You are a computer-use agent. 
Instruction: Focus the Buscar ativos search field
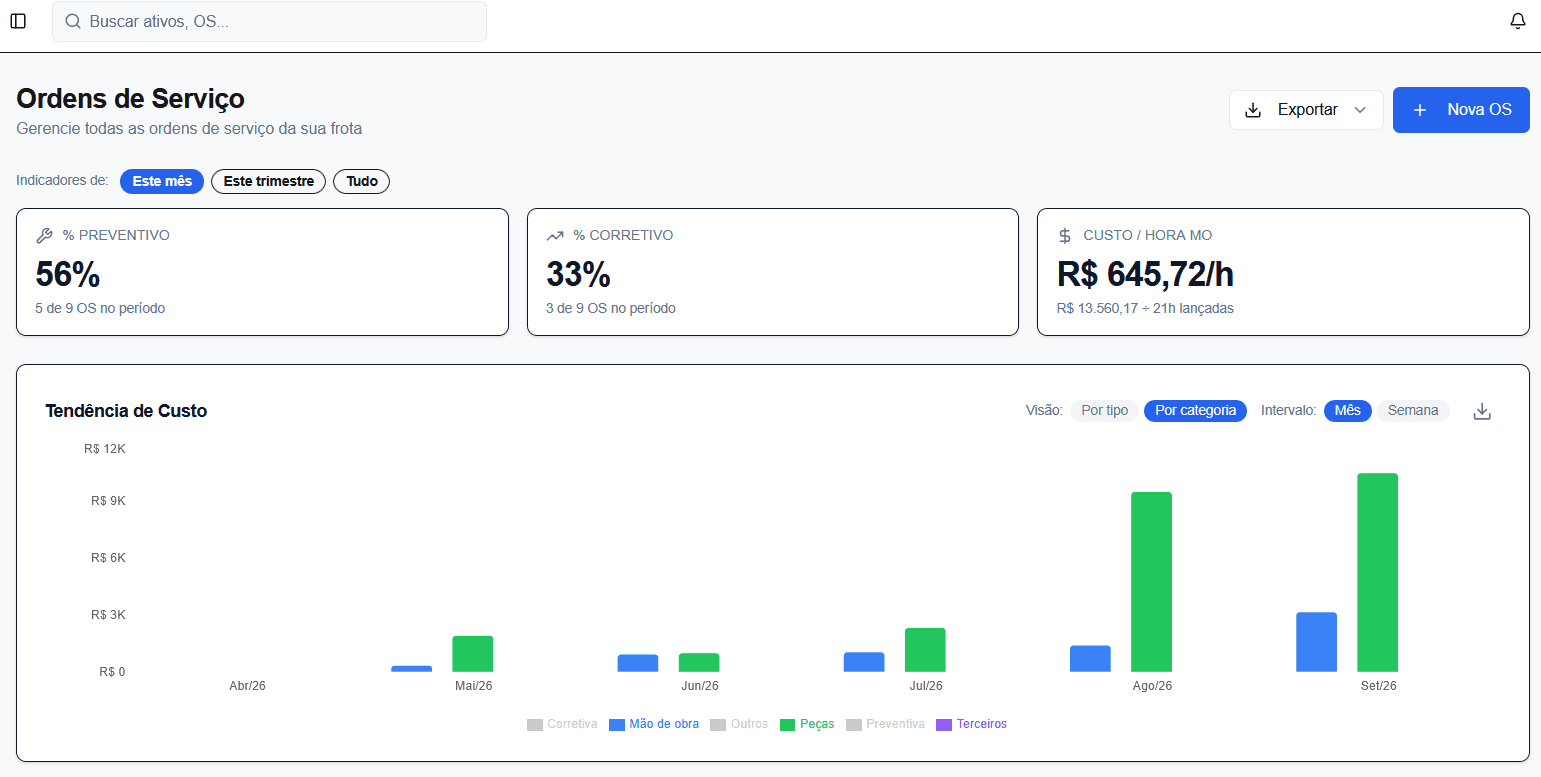(x=269, y=21)
